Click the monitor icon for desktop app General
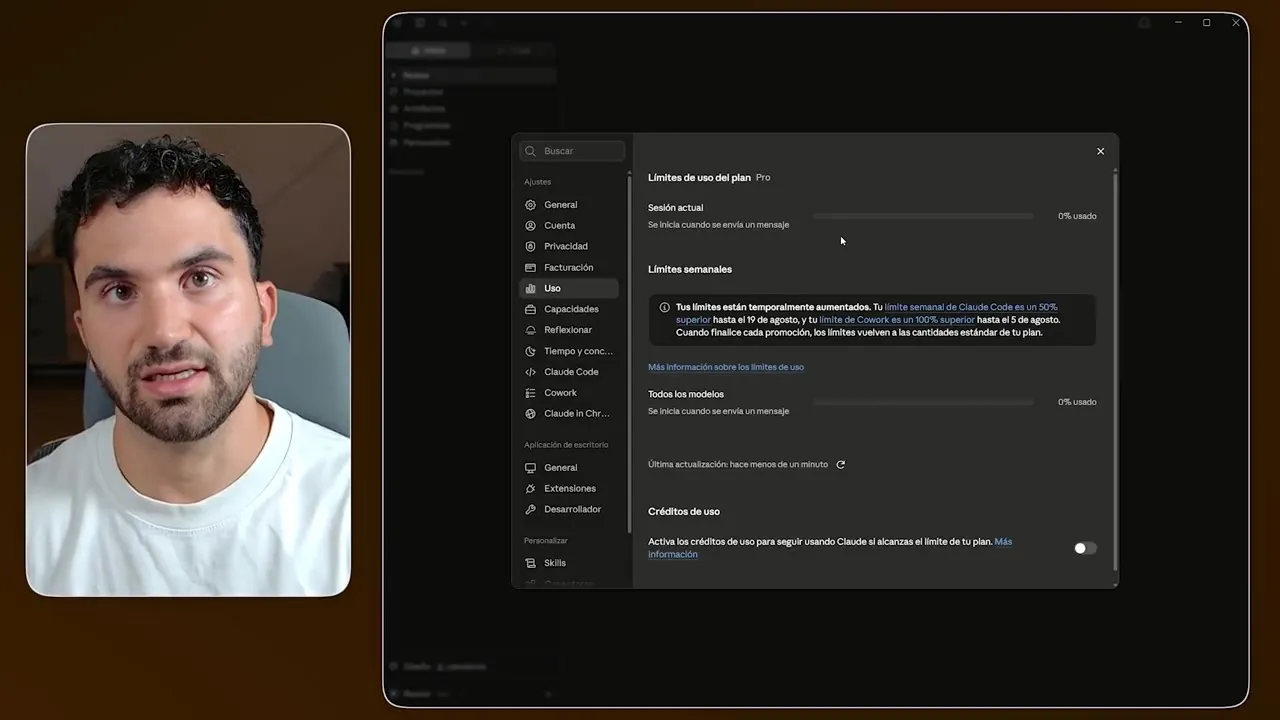The width and height of the screenshot is (1280, 720). tap(531, 468)
